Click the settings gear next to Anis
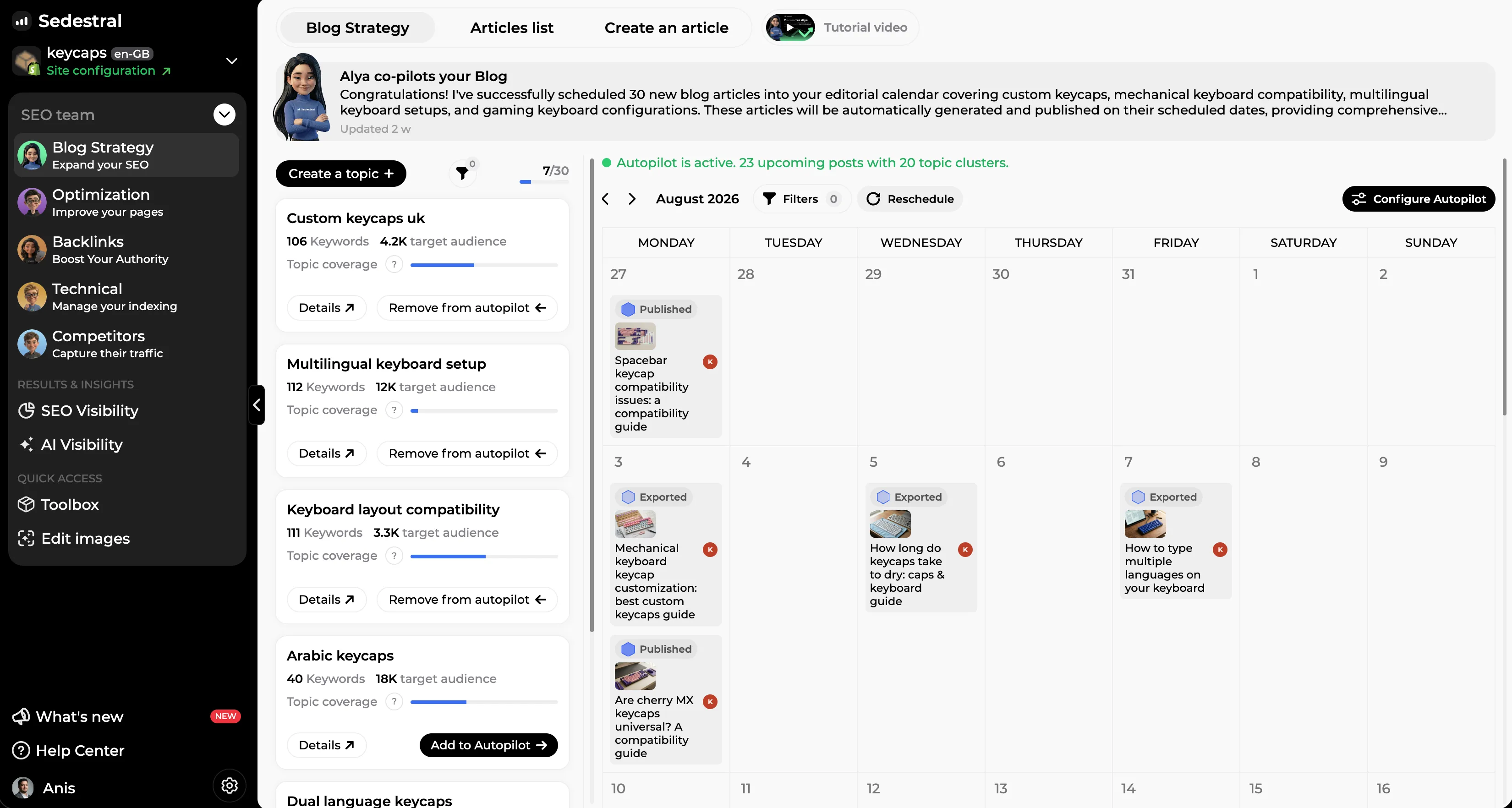This screenshot has width=1512, height=808. pos(229,785)
